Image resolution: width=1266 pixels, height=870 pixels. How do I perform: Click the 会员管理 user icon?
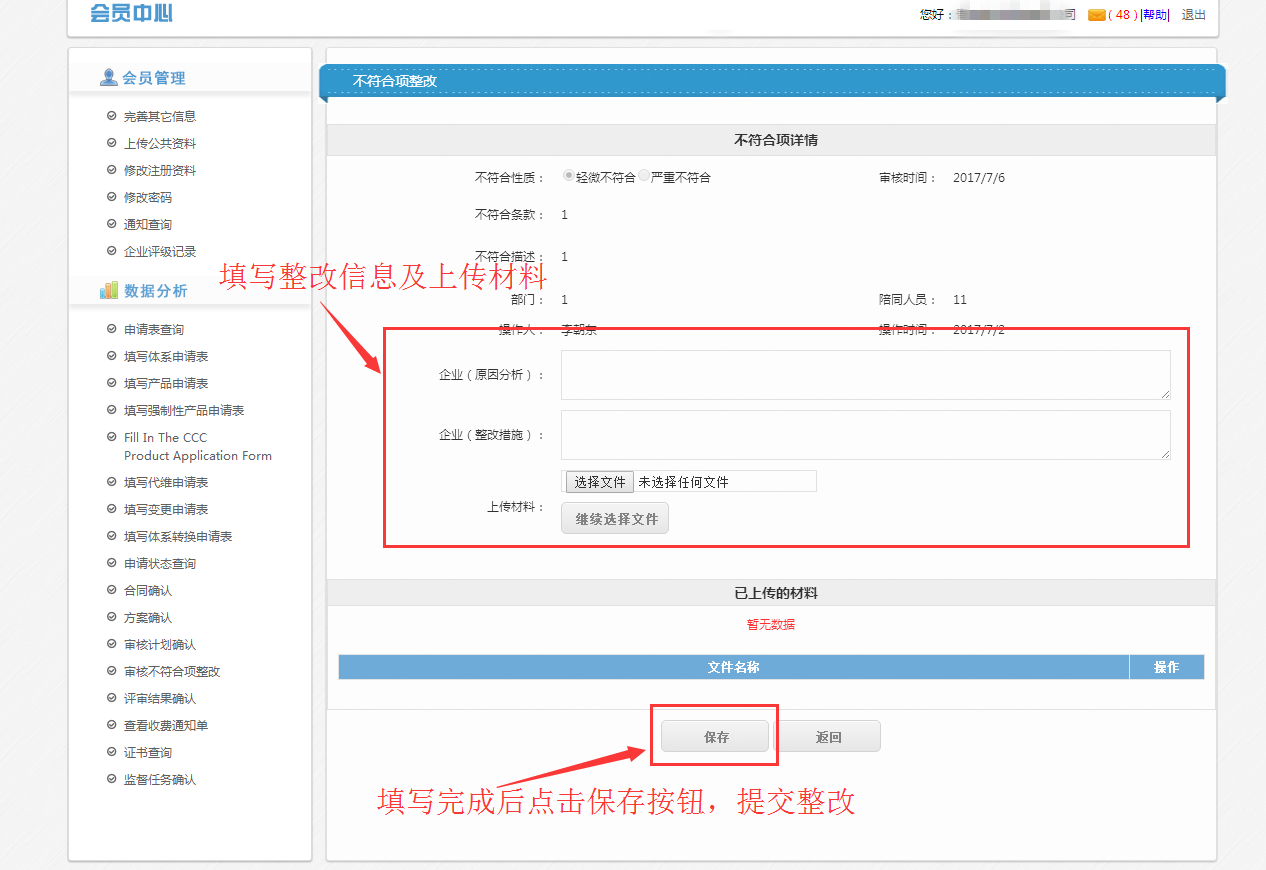[109, 78]
